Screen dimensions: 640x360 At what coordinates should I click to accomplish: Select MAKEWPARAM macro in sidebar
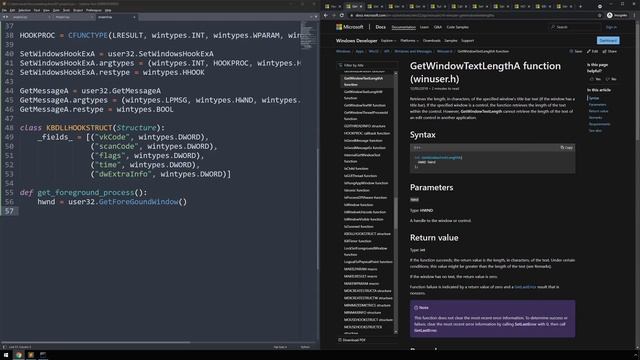[361, 283]
